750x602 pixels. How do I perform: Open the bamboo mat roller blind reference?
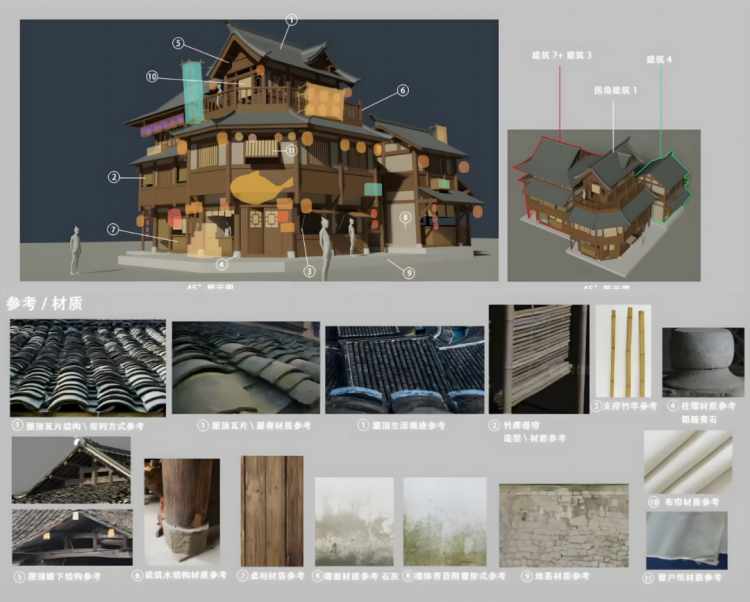pyautogui.click(x=539, y=359)
